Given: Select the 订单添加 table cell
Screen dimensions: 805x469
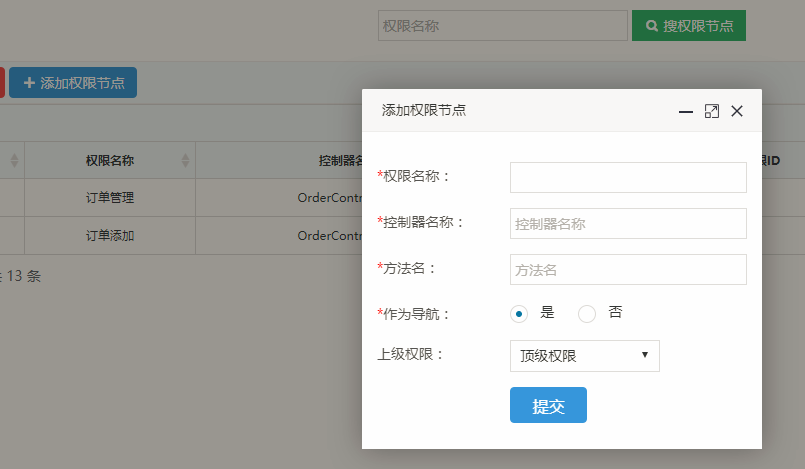Looking at the screenshot, I should pyautogui.click(x=110, y=236).
